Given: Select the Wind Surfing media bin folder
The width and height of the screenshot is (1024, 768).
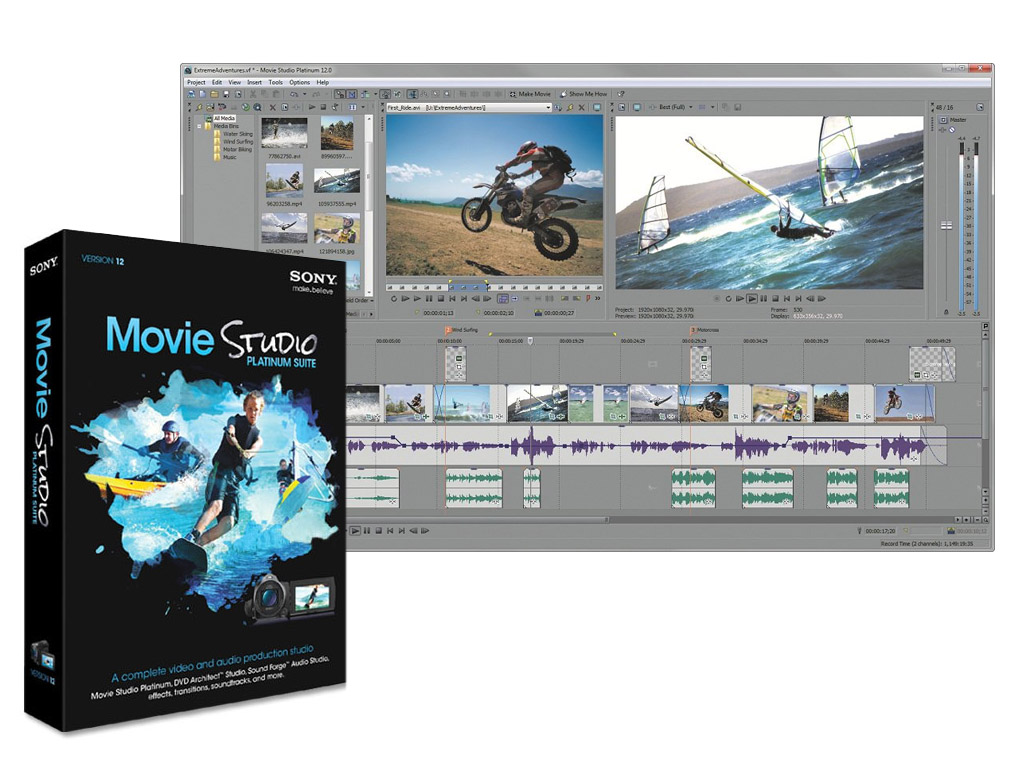Looking at the screenshot, I should click(x=236, y=142).
